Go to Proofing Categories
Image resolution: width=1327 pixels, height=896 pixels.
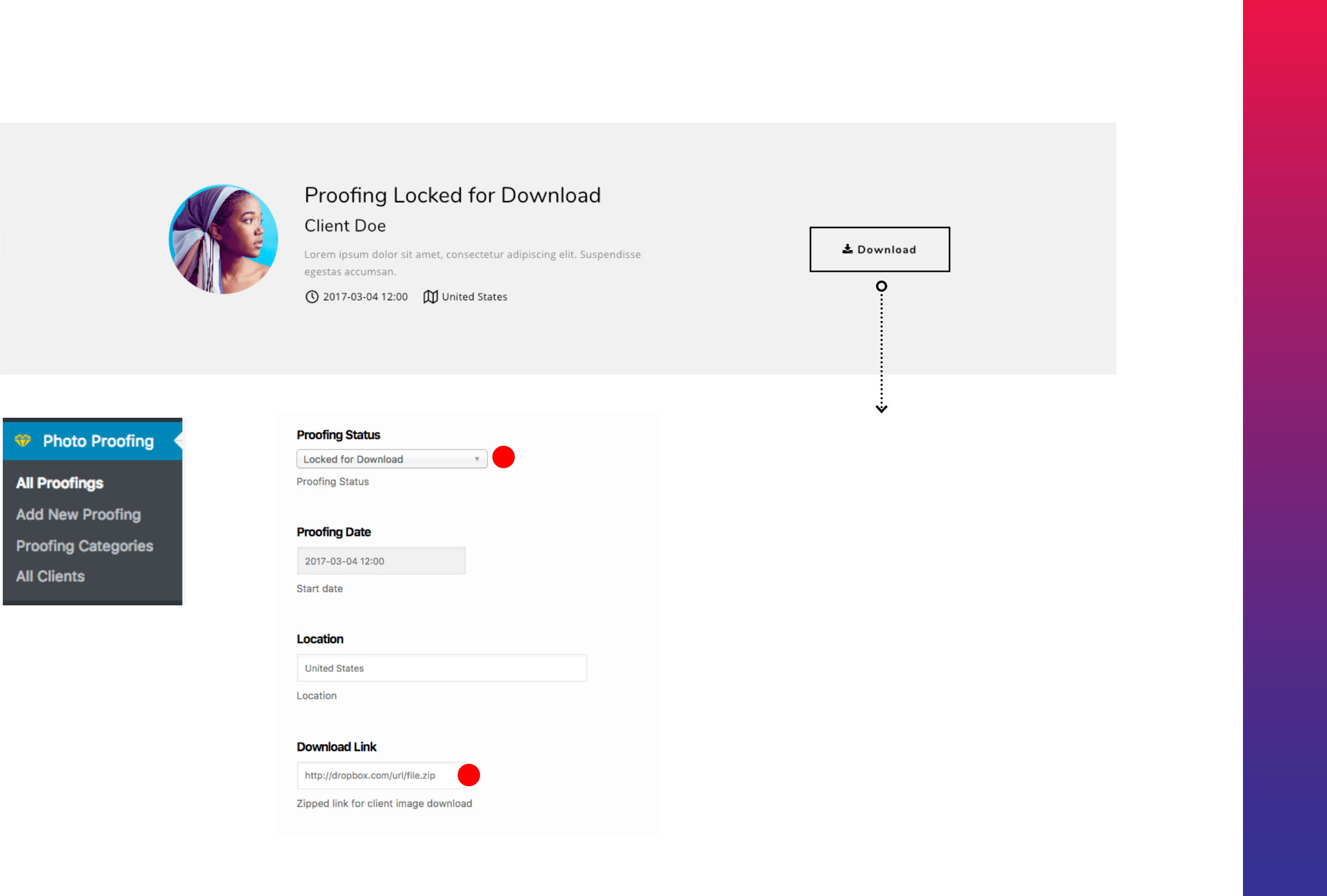point(85,546)
